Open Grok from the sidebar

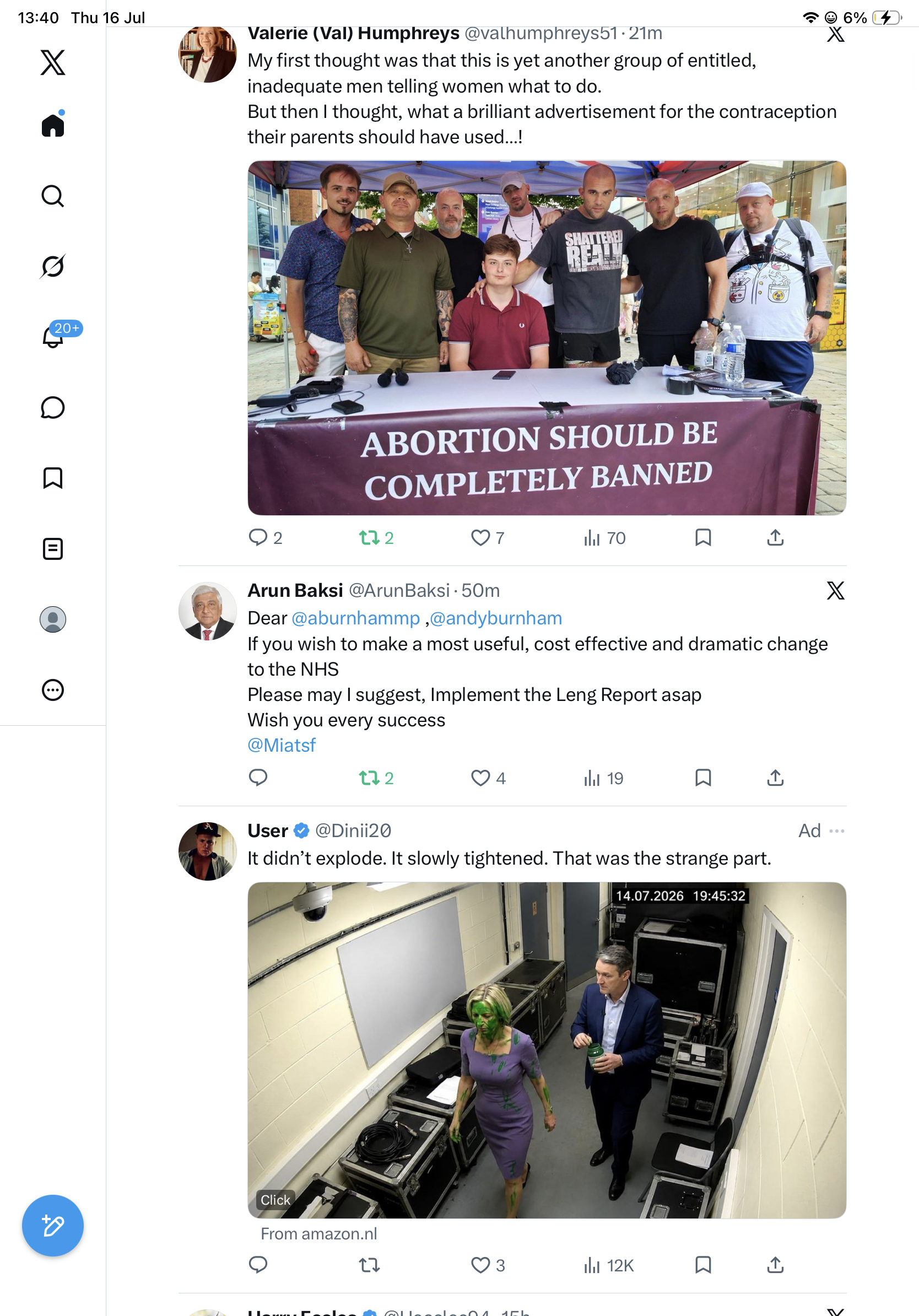point(53,266)
